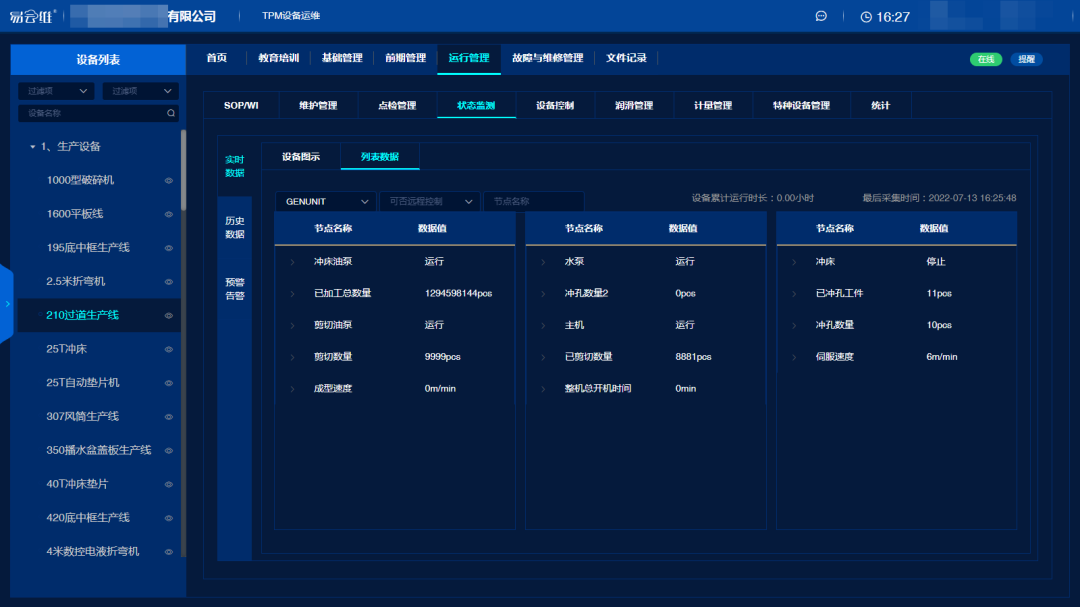Viewport: 1080px width, 607px height.
Task: Collapse the device list via the left-edge arrow
Action: 5,304
